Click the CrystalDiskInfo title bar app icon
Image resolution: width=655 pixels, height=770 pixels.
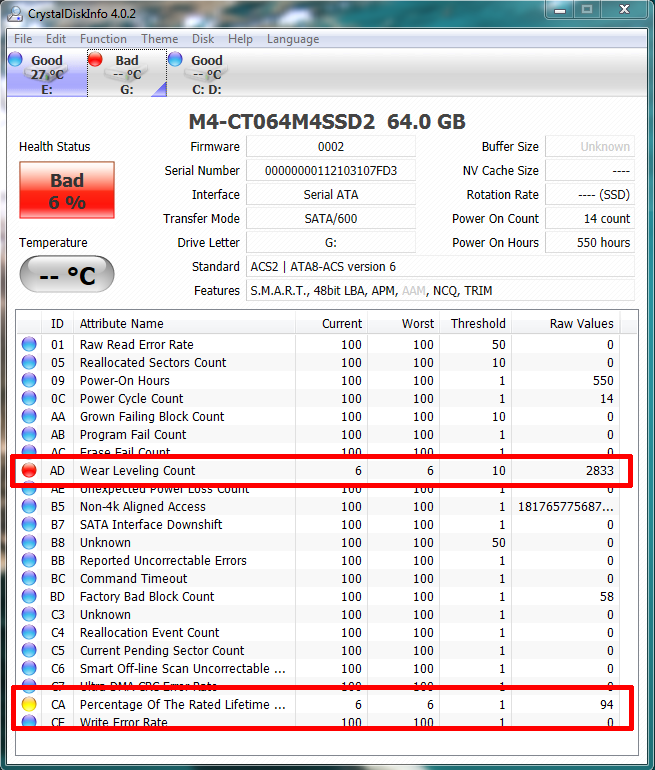click(x=16, y=13)
